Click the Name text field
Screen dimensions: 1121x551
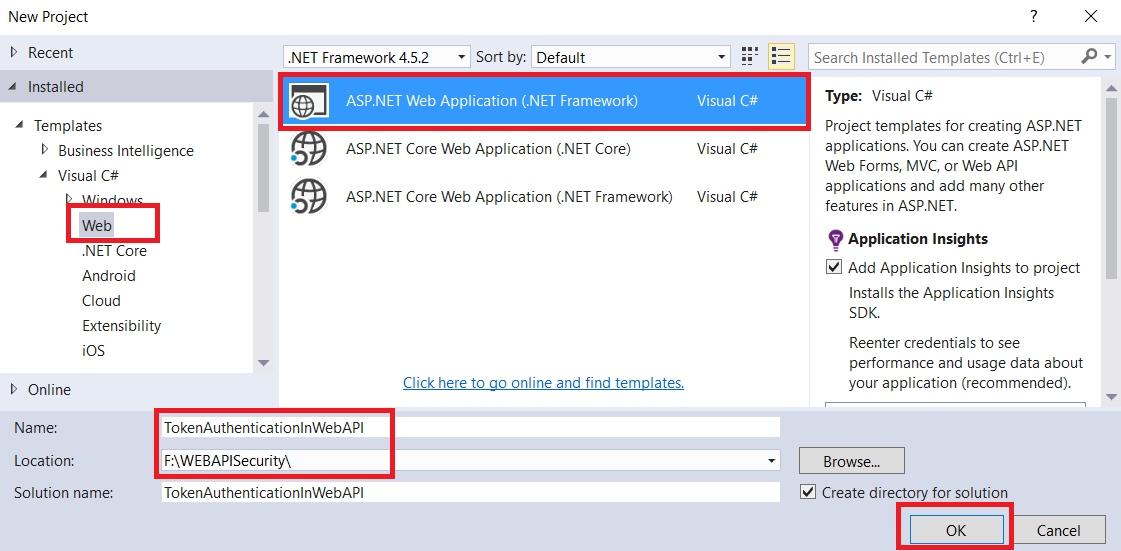point(470,427)
